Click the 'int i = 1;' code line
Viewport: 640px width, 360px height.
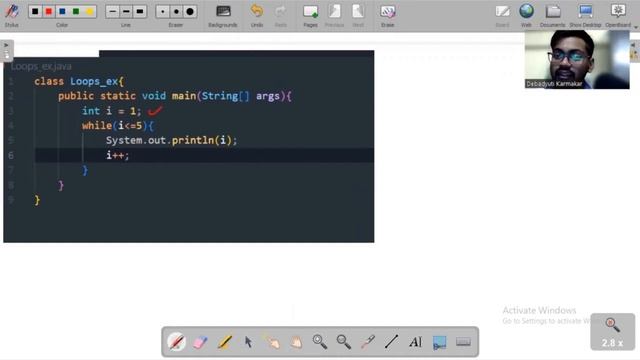click(112, 111)
